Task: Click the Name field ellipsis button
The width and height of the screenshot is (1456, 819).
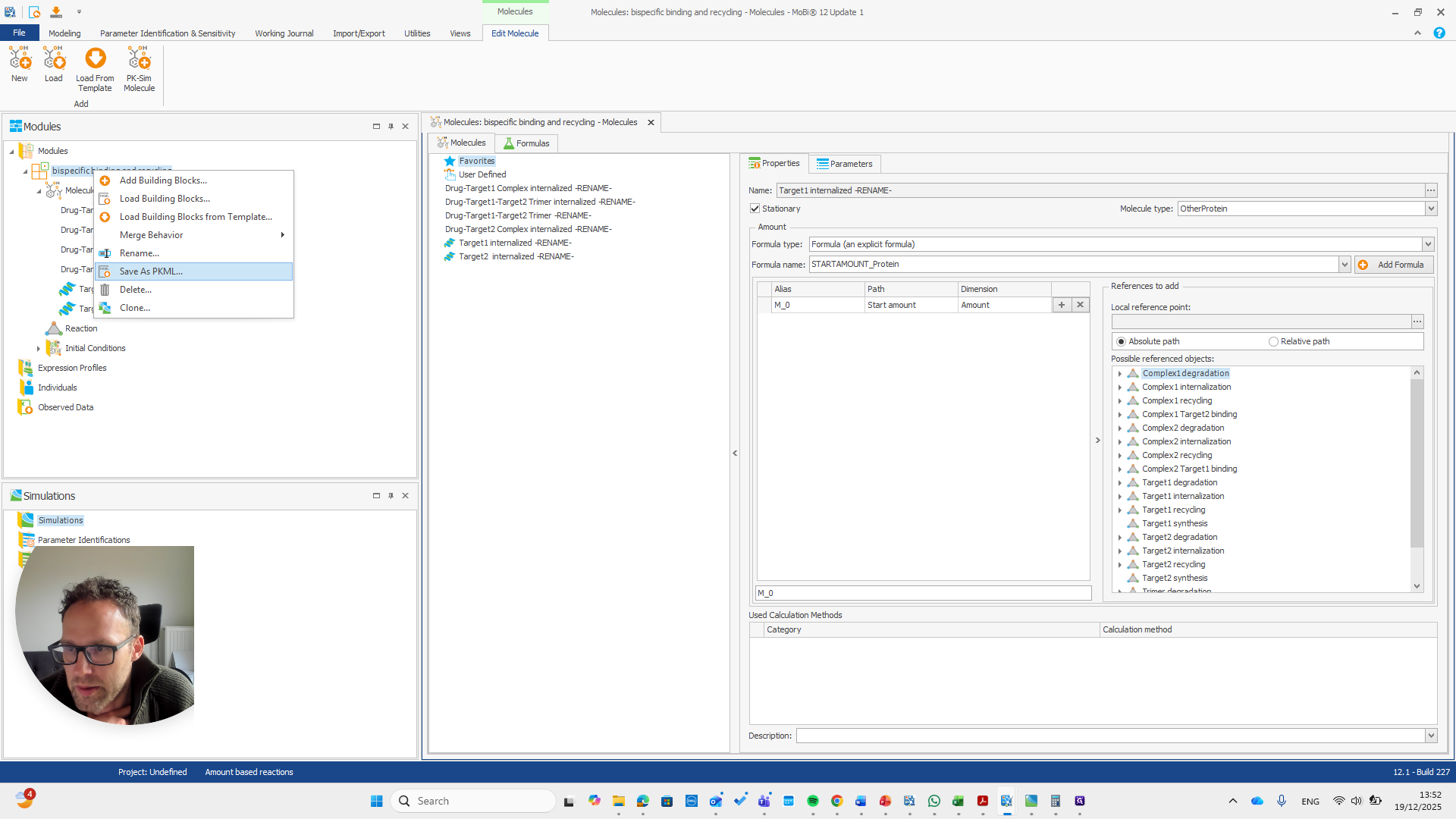Action: 1431,190
